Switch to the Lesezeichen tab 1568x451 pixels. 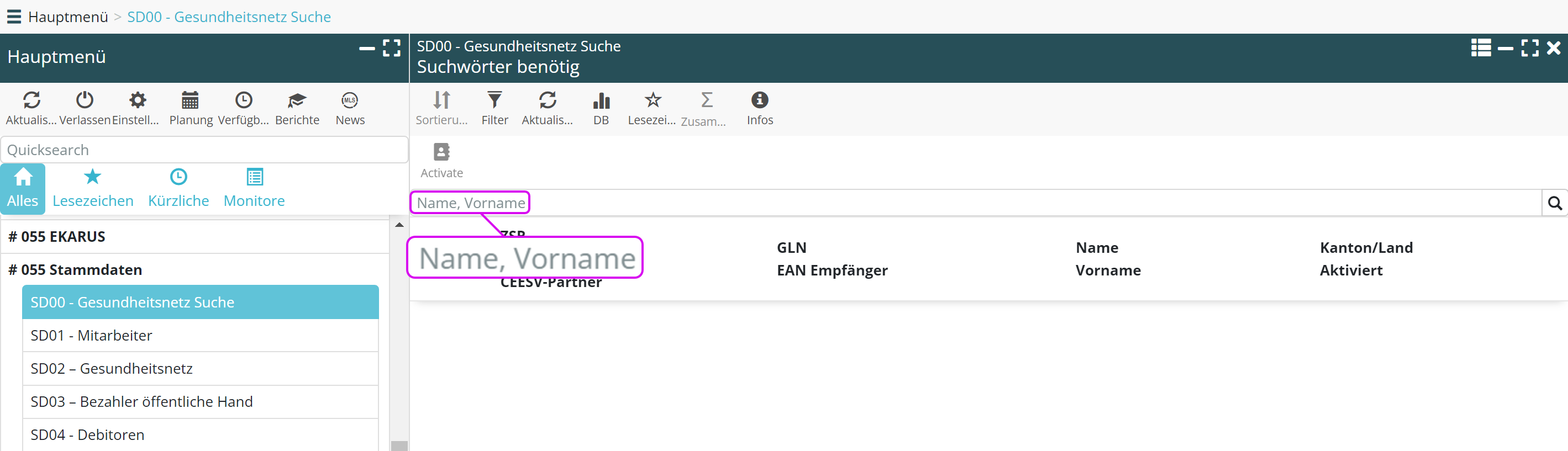[92, 188]
